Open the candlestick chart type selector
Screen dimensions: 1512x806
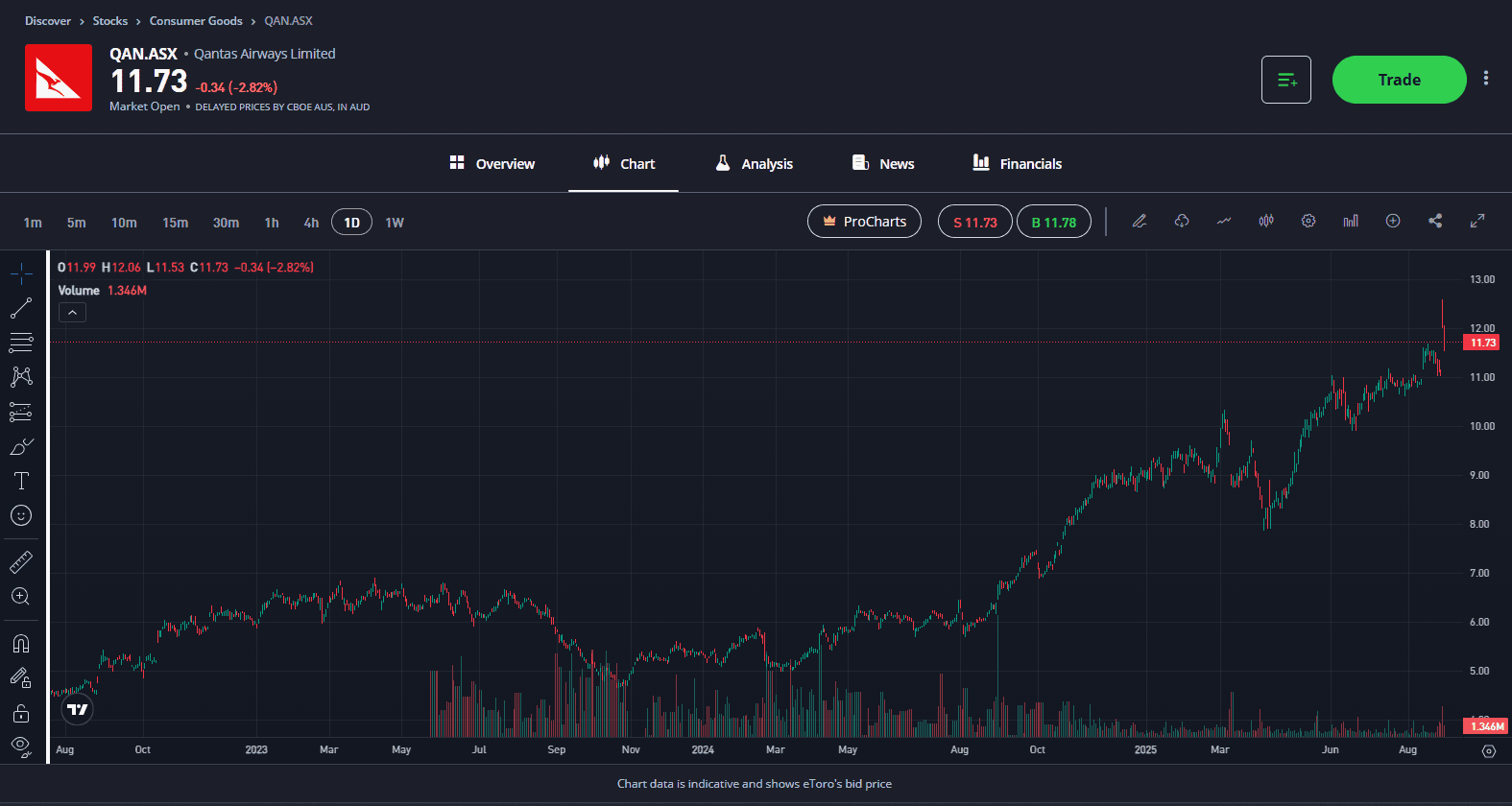pos(1266,221)
